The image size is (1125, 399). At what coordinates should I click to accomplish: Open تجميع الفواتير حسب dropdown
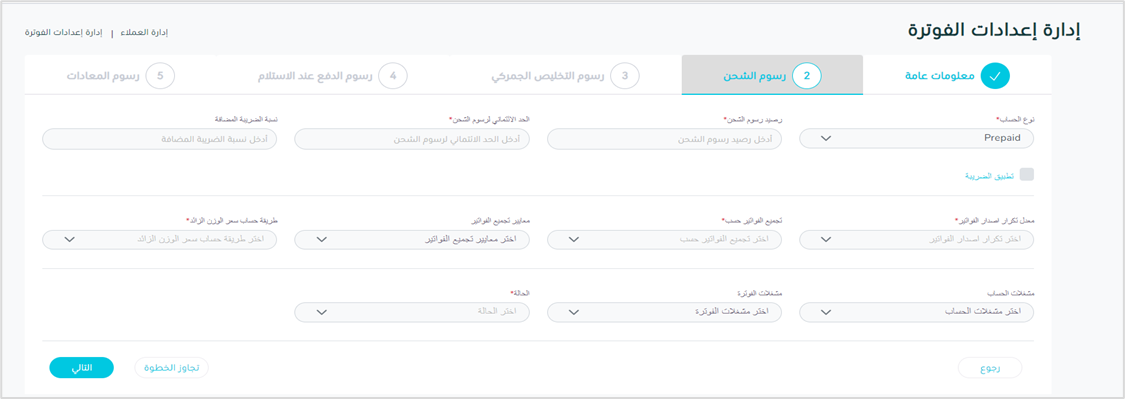click(x=664, y=239)
